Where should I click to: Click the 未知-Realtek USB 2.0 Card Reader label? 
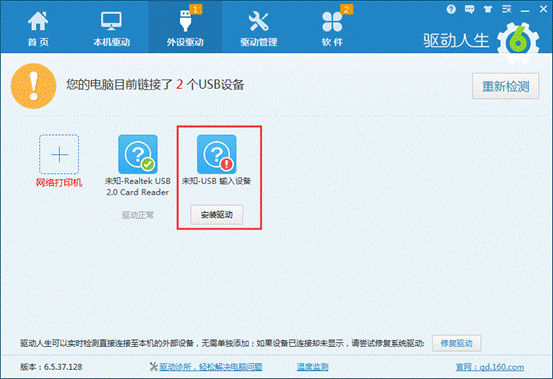138,187
